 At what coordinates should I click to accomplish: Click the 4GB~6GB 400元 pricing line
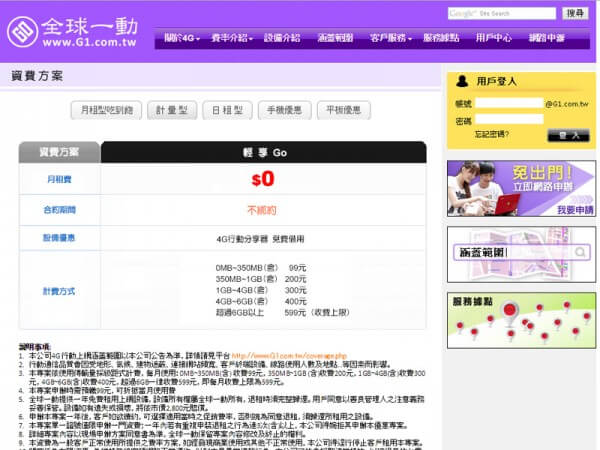click(x=261, y=301)
